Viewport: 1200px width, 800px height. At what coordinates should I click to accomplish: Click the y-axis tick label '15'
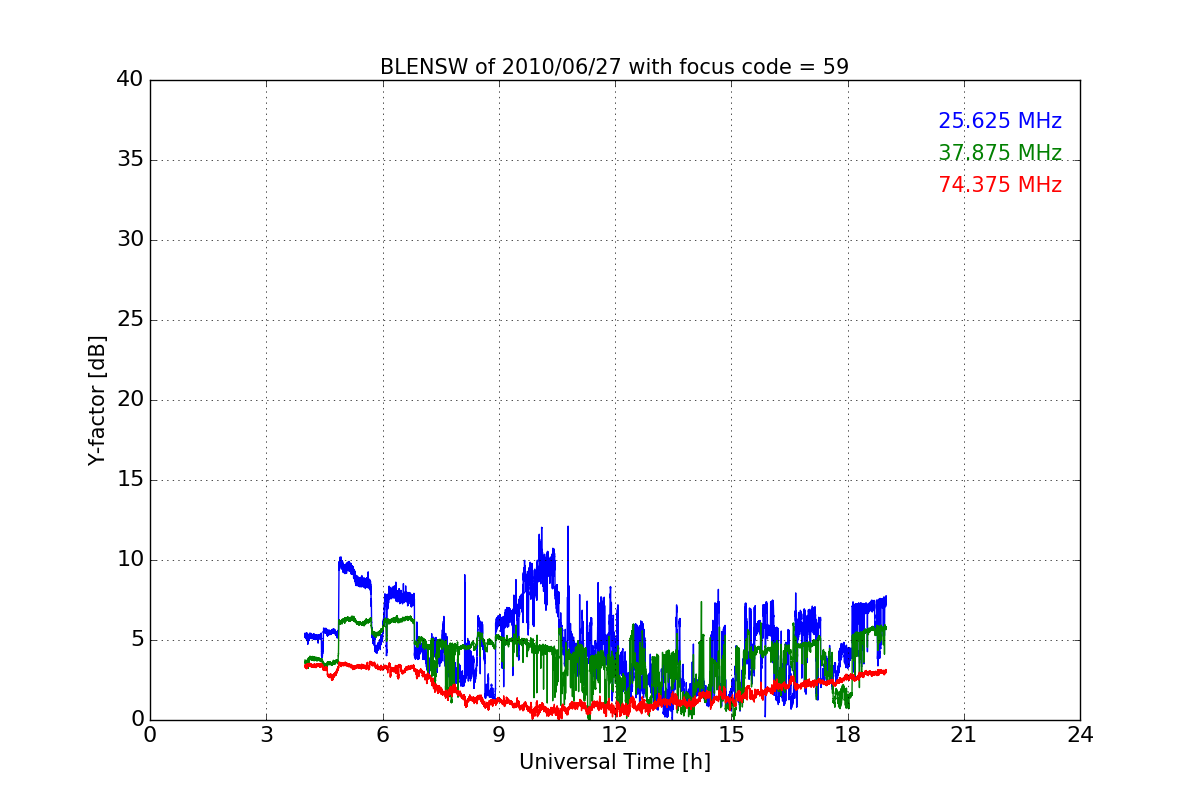pyautogui.click(x=130, y=480)
